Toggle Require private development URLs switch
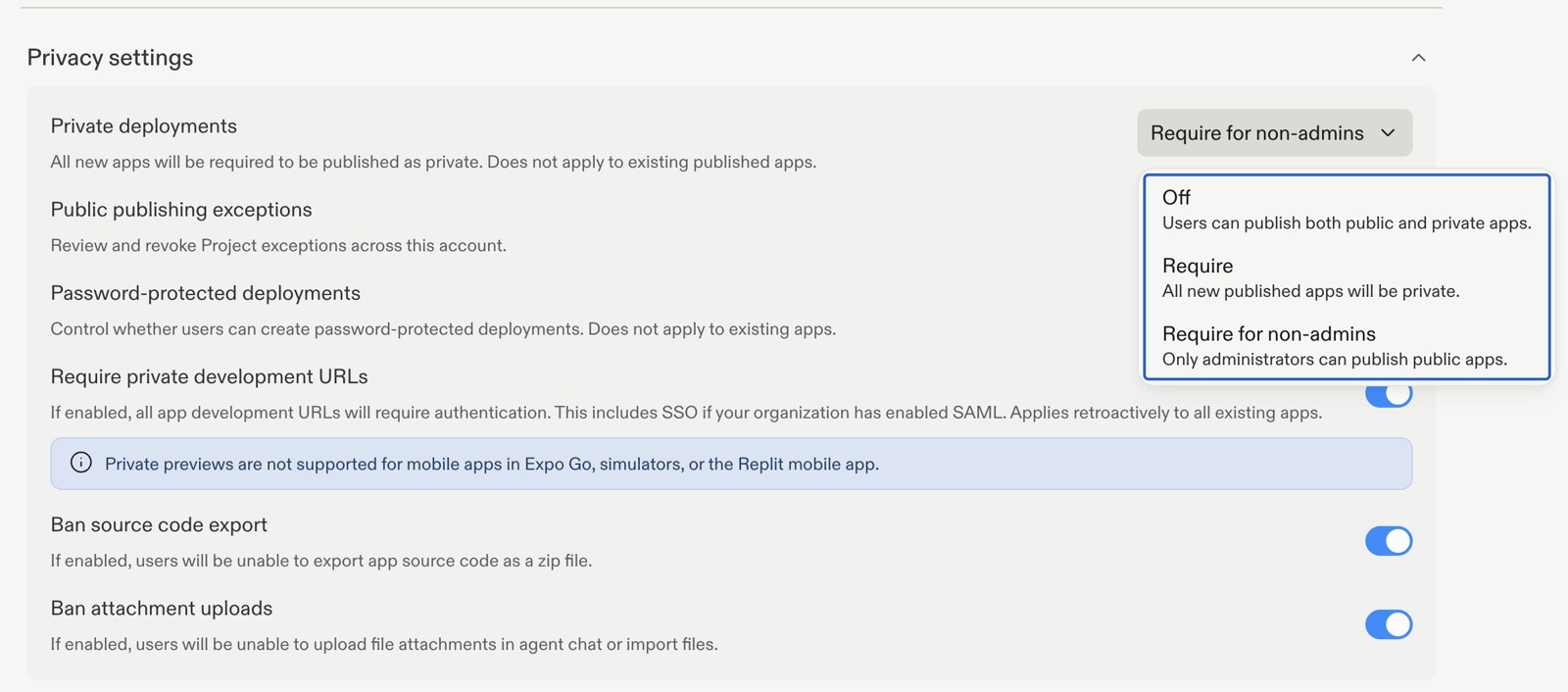This screenshot has width=1568, height=692. (1389, 394)
